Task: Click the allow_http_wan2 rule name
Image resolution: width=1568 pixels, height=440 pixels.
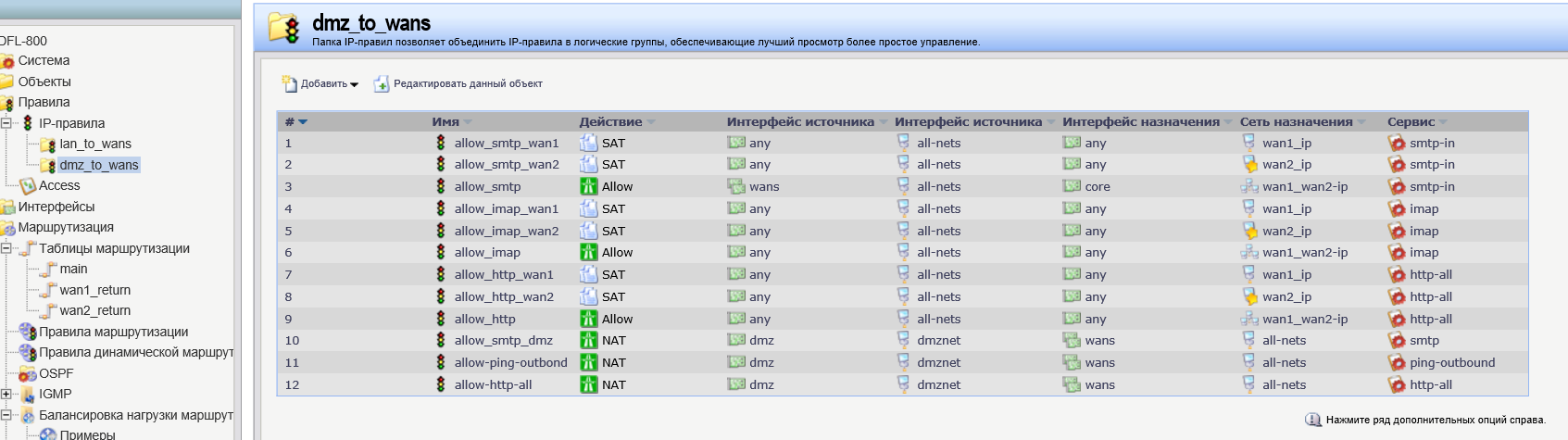Action: (x=504, y=296)
